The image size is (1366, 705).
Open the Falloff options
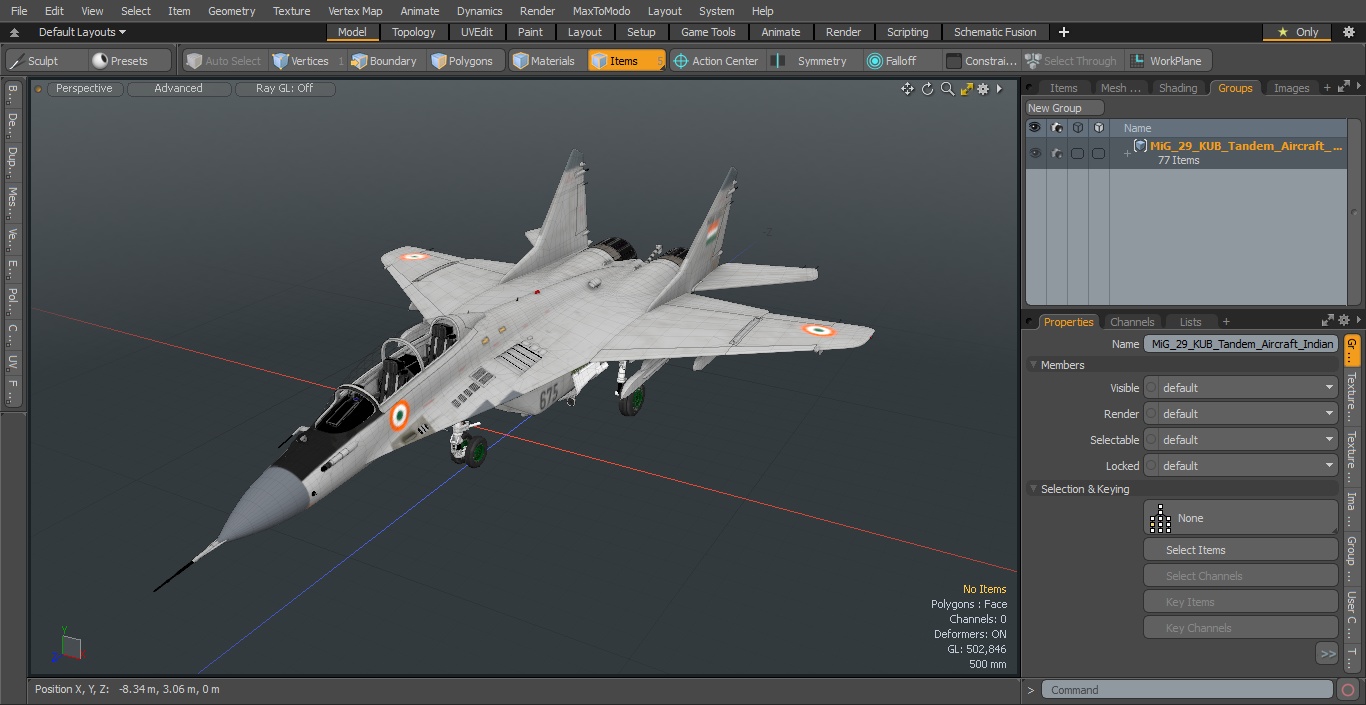tap(900, 61)
